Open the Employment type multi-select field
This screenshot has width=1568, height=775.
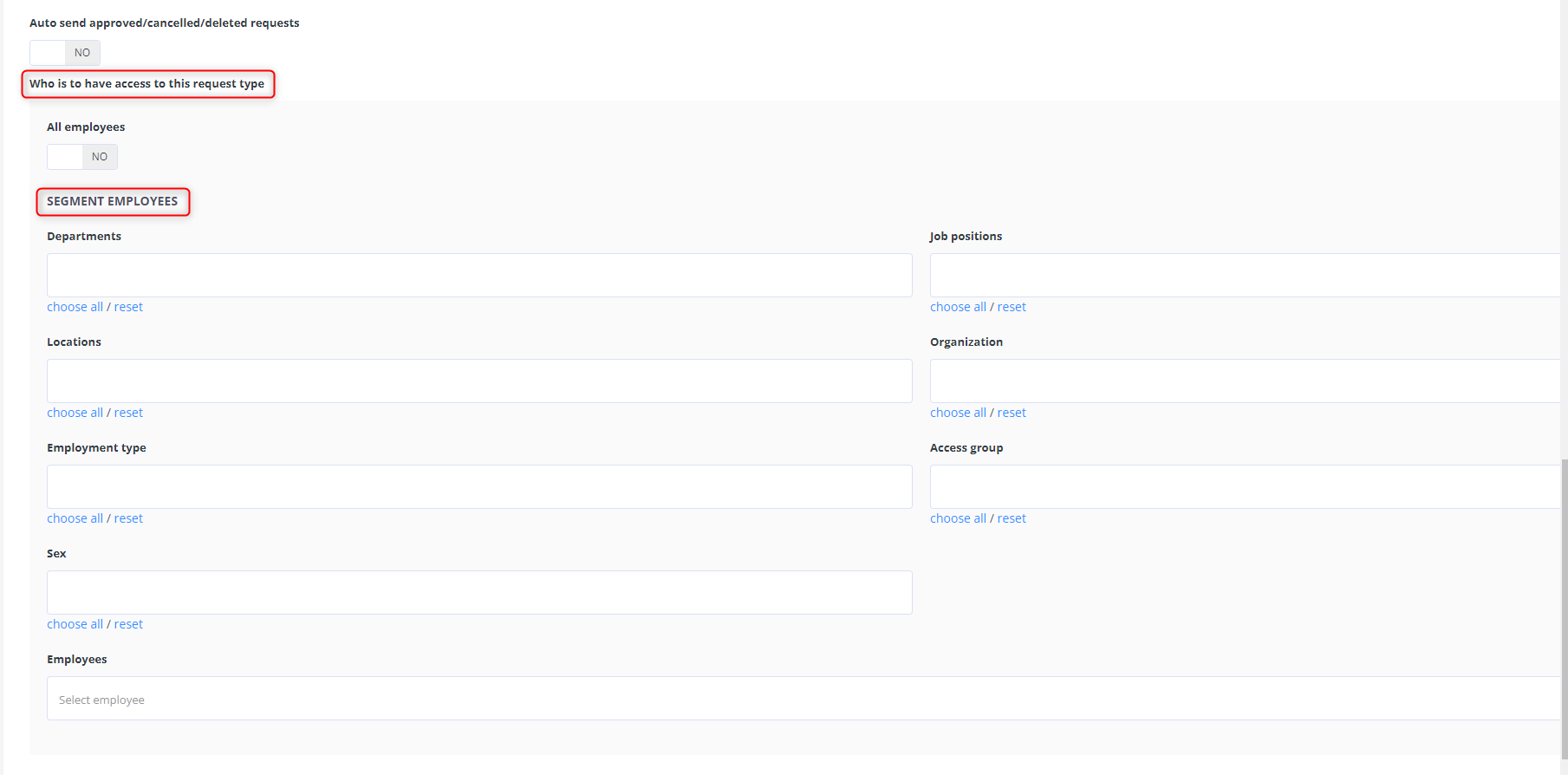pos(479,486)
